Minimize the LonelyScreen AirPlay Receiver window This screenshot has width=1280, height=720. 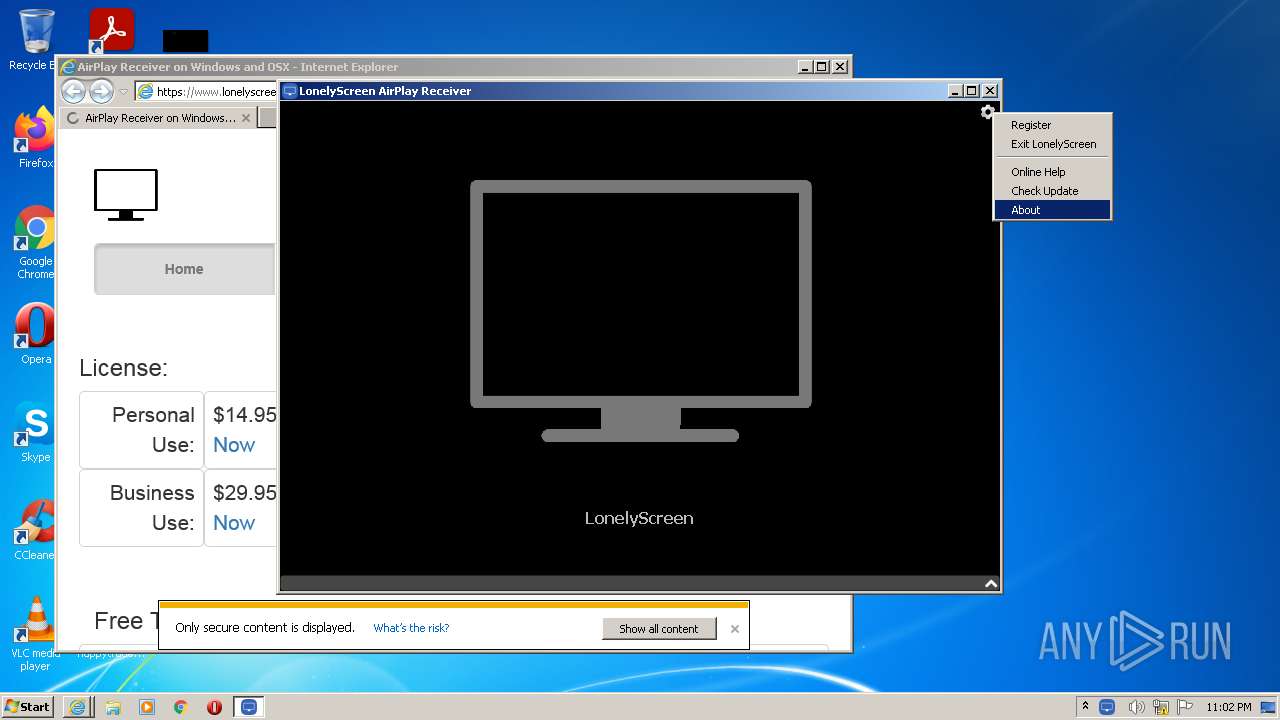coord(955,91)
